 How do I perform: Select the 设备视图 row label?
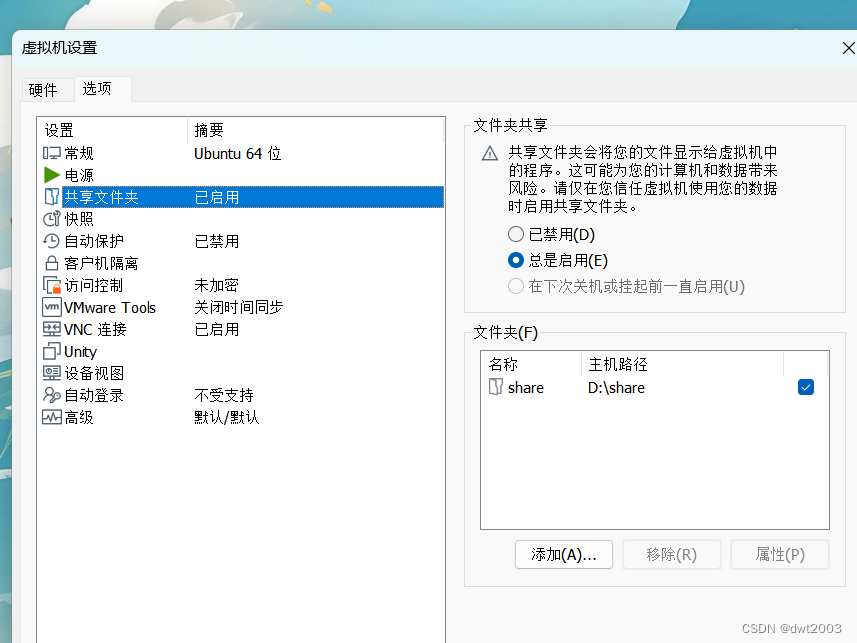94,373
